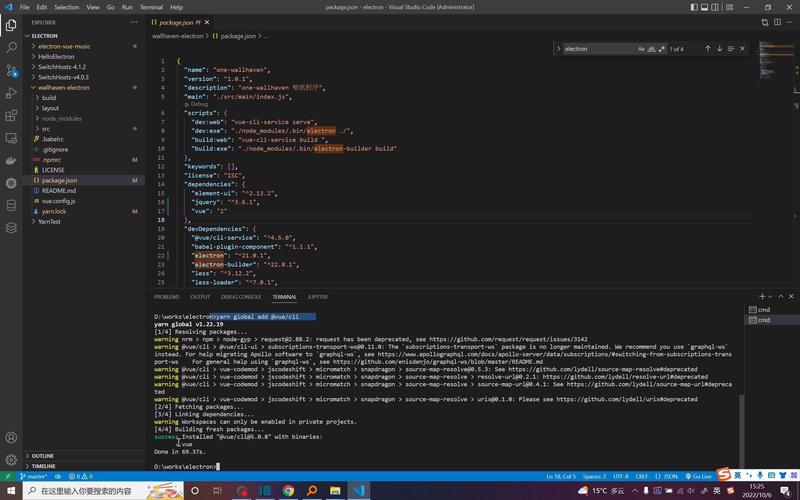Image resolution: width=800 pixels, height=500 pixels.
Task: Change language mode JSON in status bar
Action: [x=666, y=476]
